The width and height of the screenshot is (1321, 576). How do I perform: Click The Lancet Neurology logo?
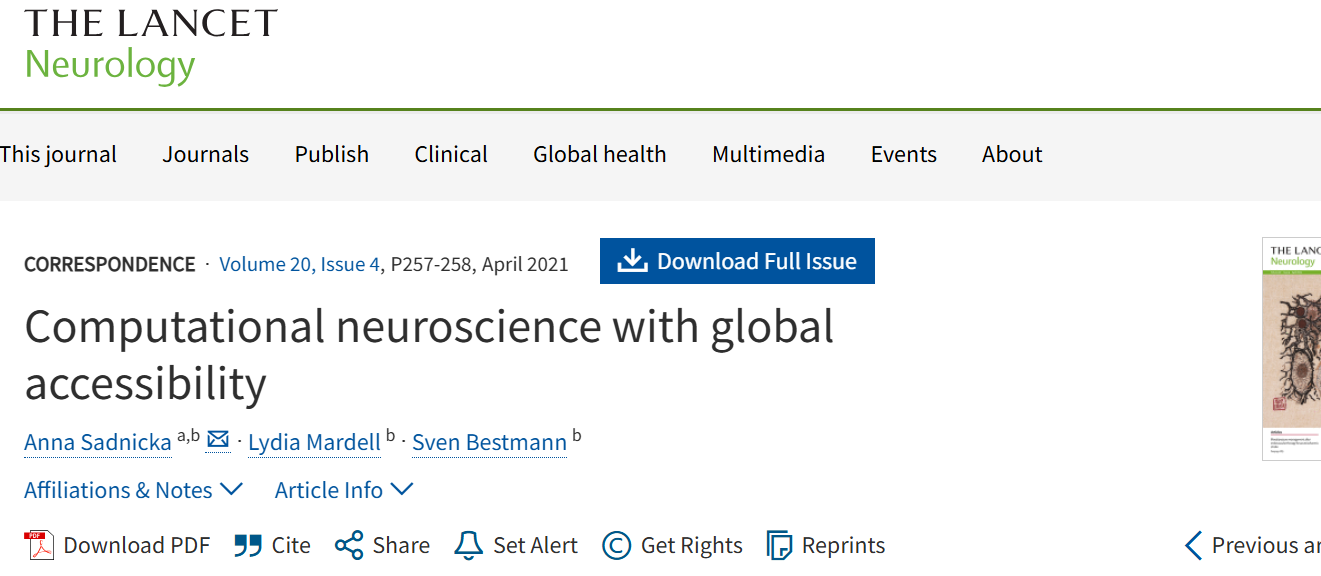point(150,45)
